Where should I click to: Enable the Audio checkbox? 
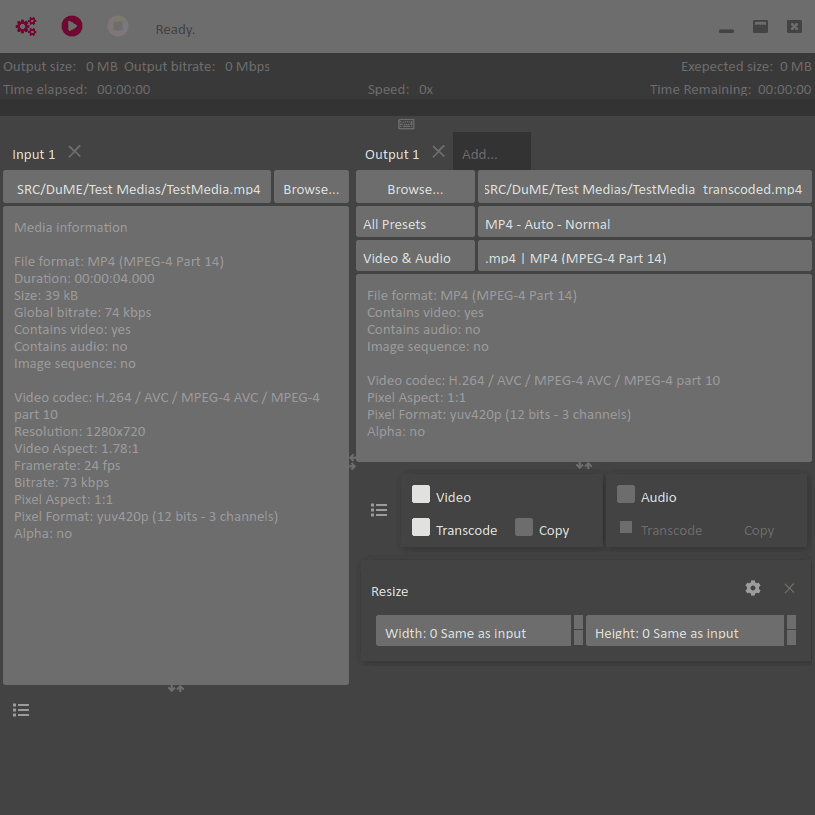pyautogui.click(x=626, y=495)
